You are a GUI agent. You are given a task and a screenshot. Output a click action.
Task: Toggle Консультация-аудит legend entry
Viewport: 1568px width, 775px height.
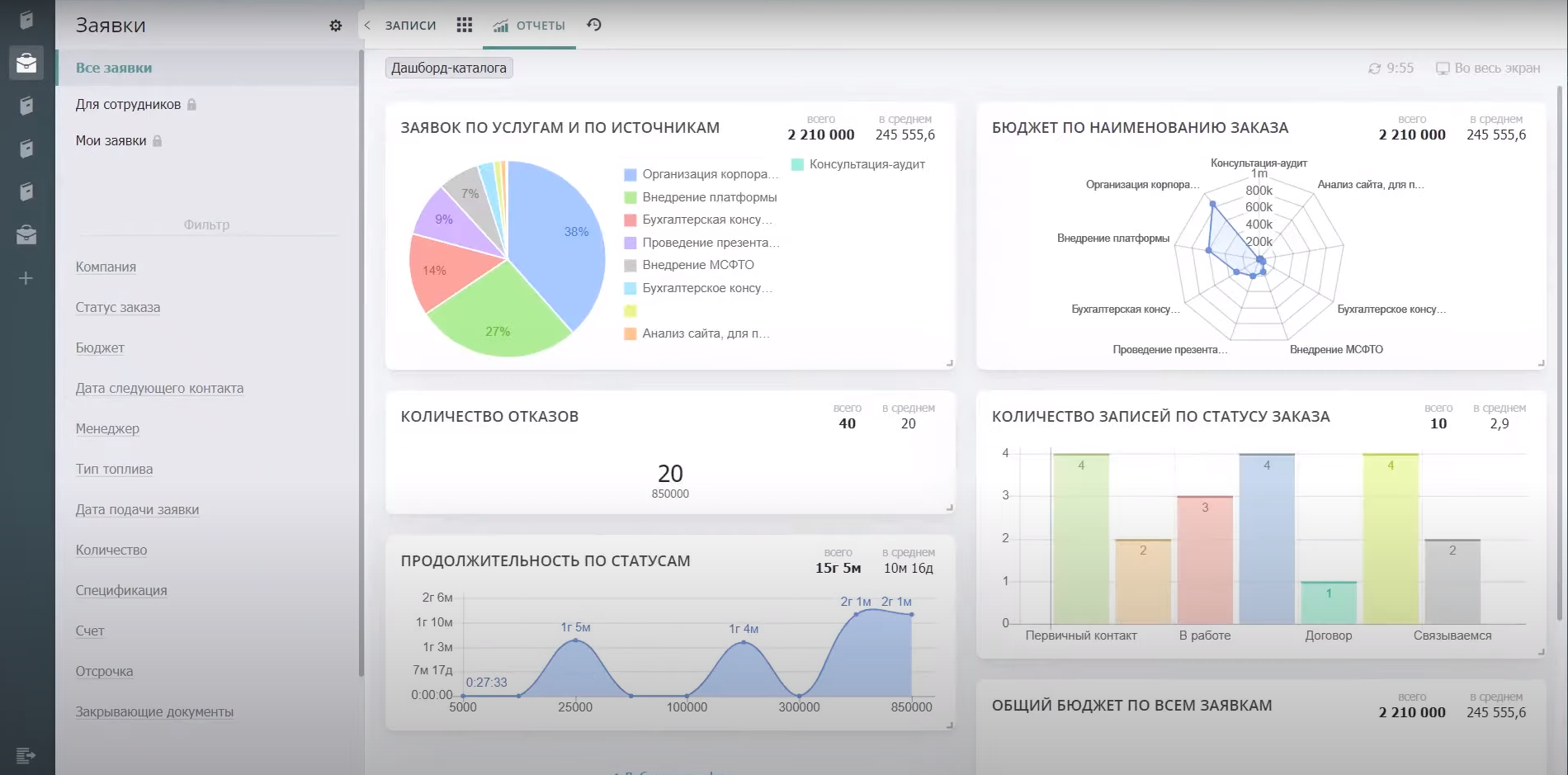pyautogui.click(x=858, y=164)
